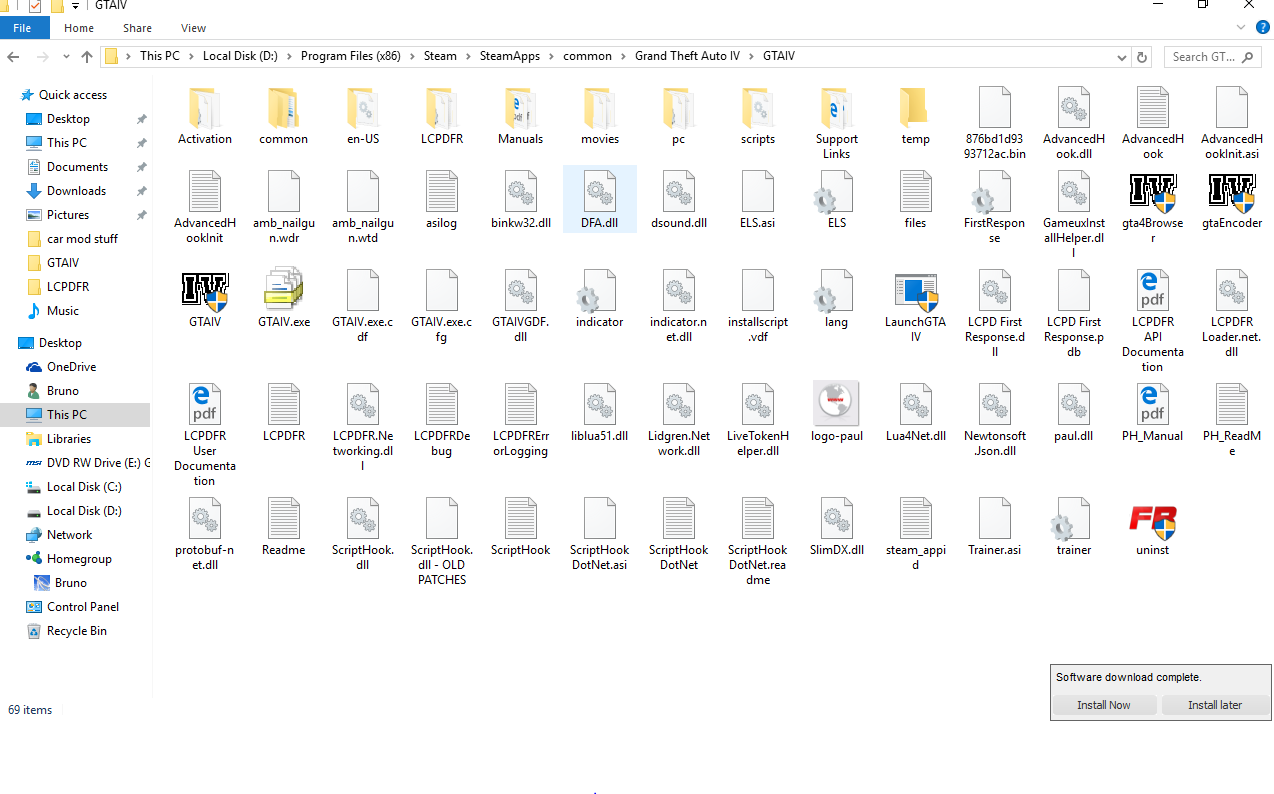Image resolution: width=1274 pixels, height=794 pixels.
Task: Open recent locations dropdown arrow
Action: tap(66, 57)
